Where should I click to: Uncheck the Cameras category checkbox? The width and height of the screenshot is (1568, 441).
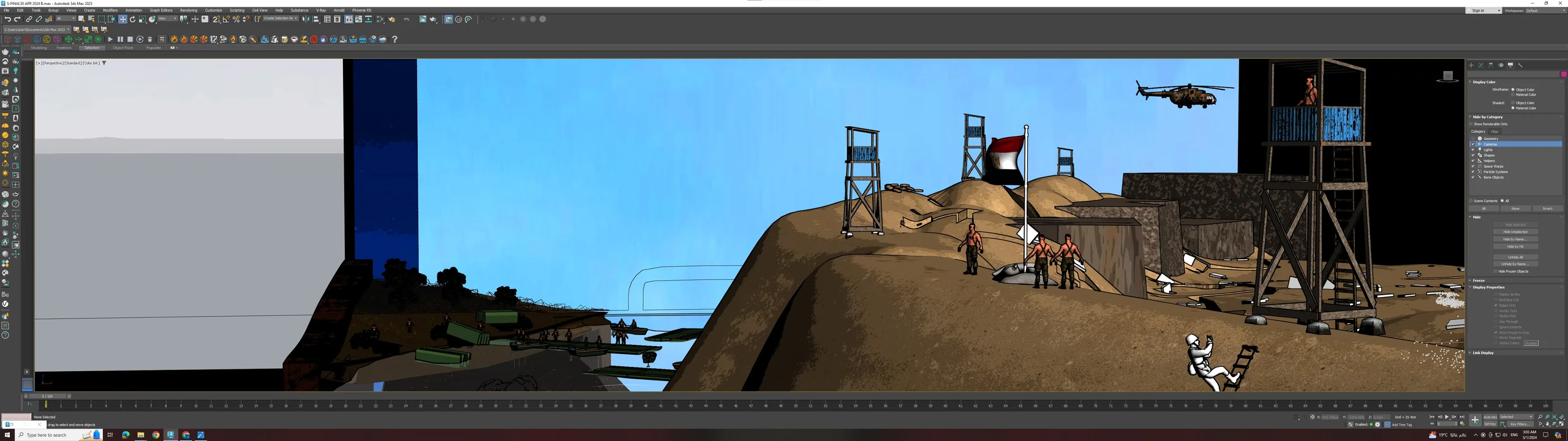(x=1473, y=144)
